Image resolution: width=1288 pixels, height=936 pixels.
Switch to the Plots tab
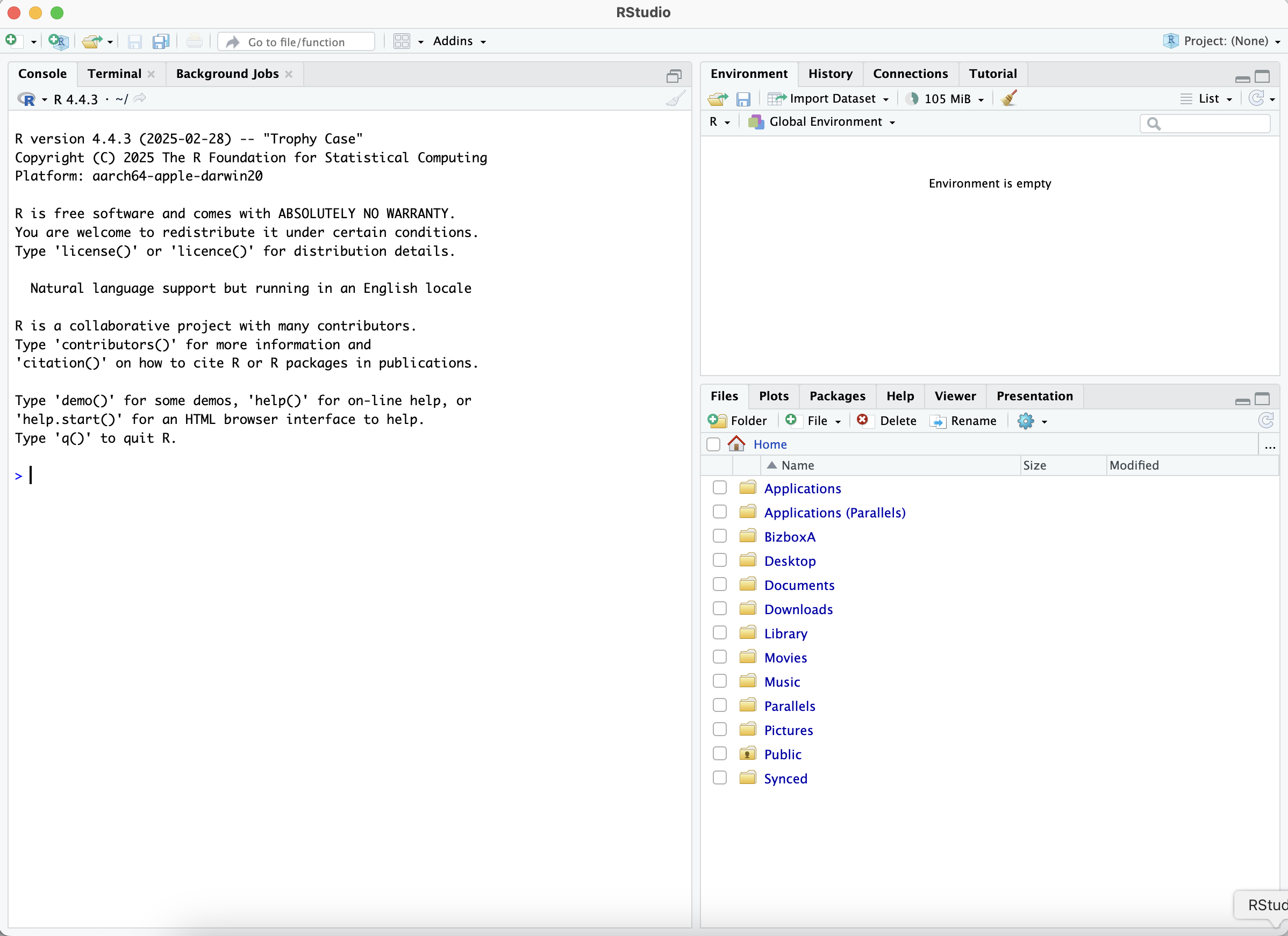click(774, 396)
